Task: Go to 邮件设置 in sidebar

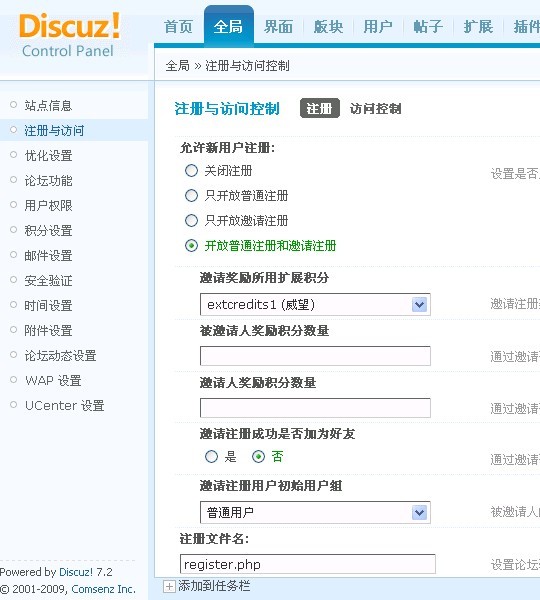Action: point(48,256)
